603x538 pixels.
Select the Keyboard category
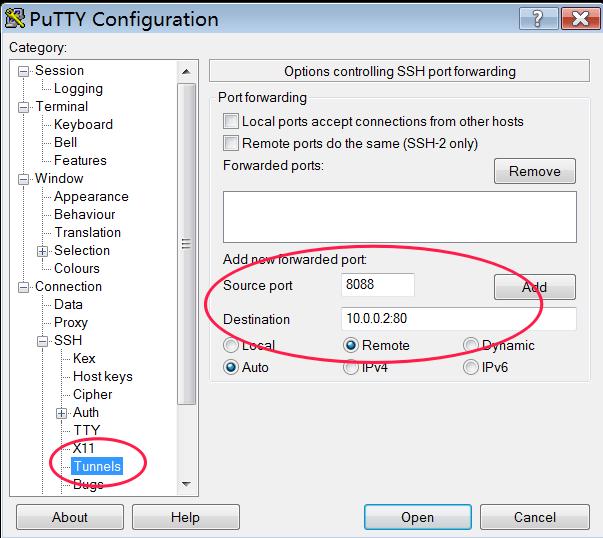click(83, 124)
